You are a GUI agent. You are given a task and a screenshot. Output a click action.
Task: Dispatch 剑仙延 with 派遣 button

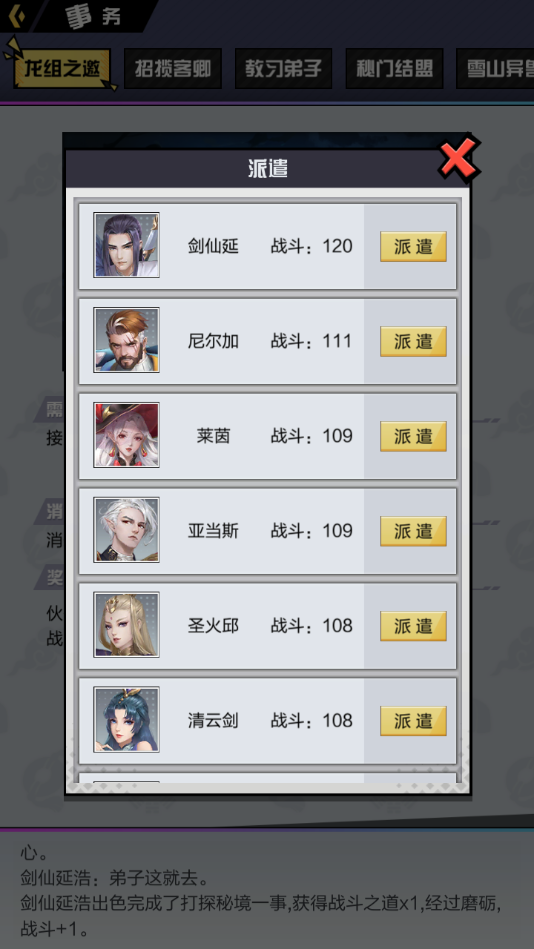point(414,246)
